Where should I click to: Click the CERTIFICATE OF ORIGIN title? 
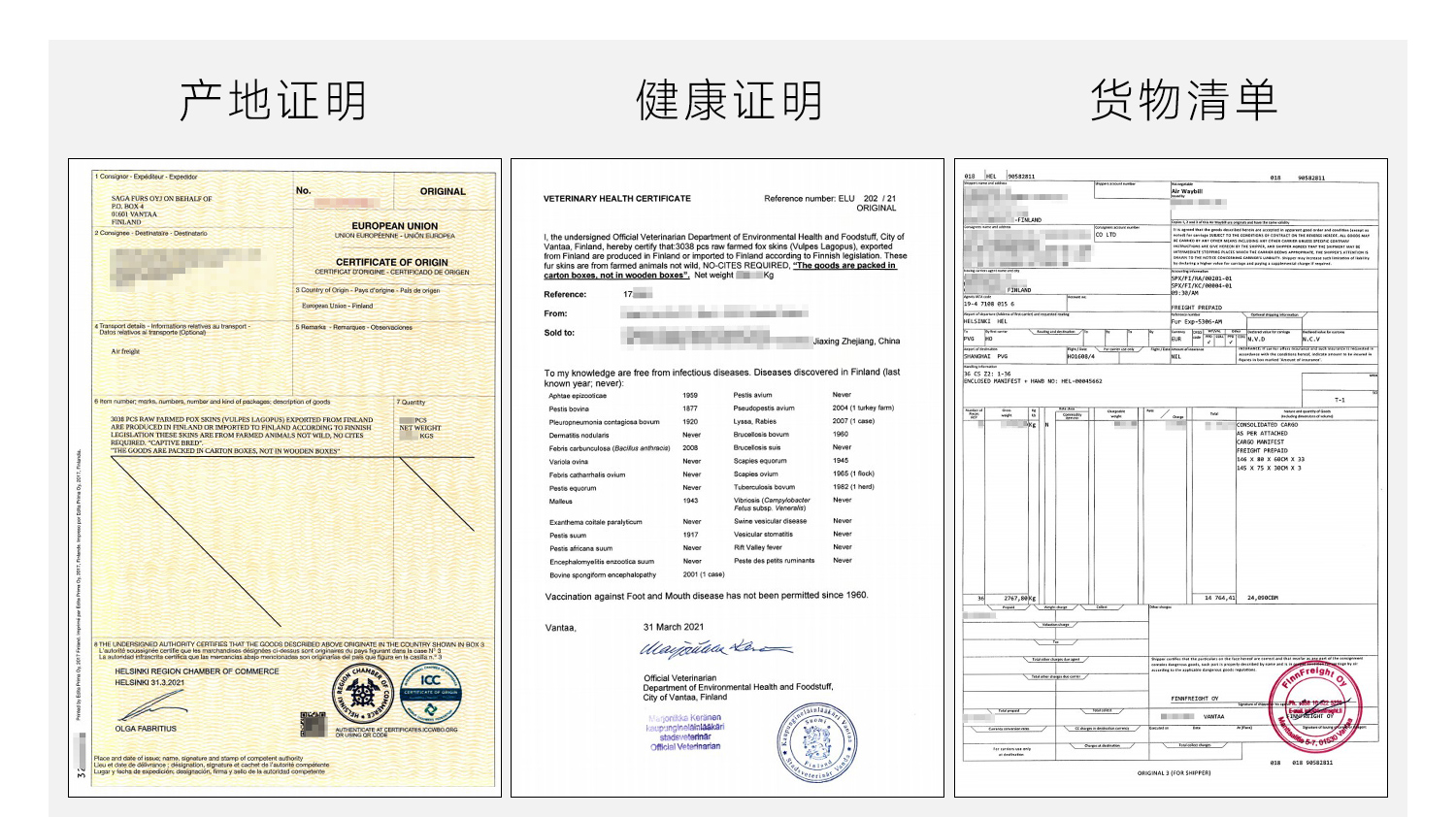392,262
